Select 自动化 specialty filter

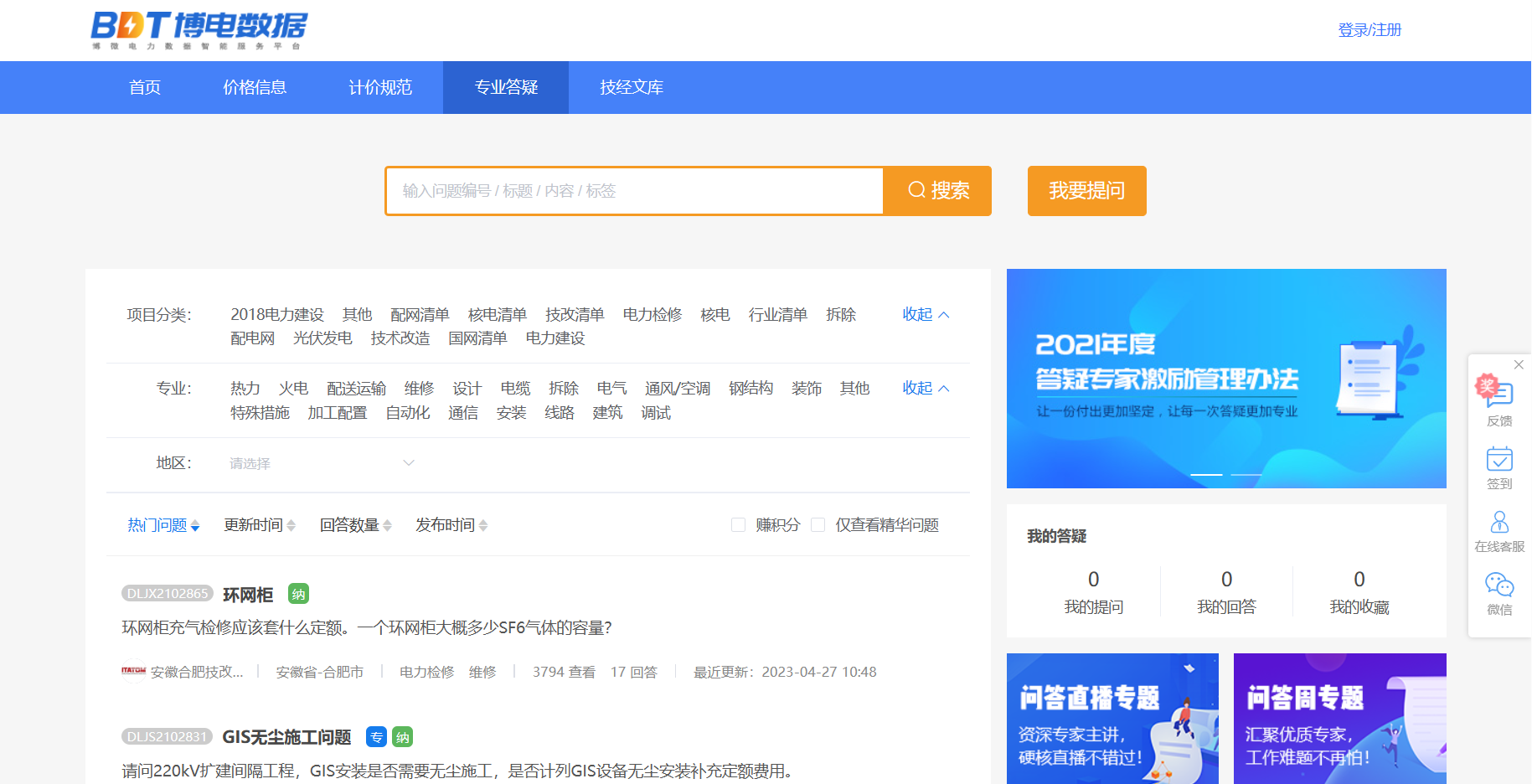tap(408, 412)
